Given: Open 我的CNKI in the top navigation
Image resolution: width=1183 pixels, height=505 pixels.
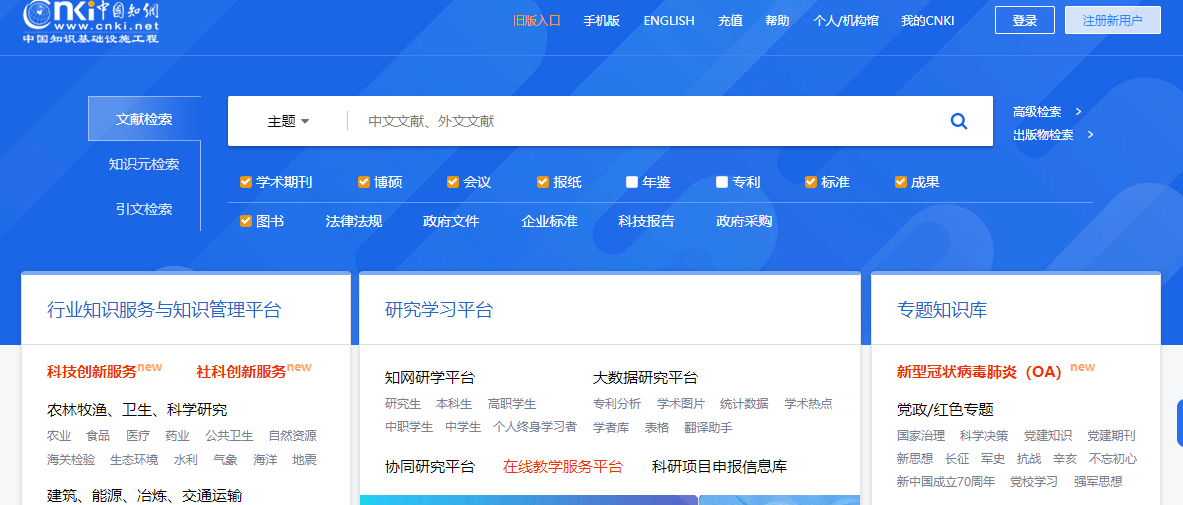Looking at the screenshot, I should click(x=927, y=20).
